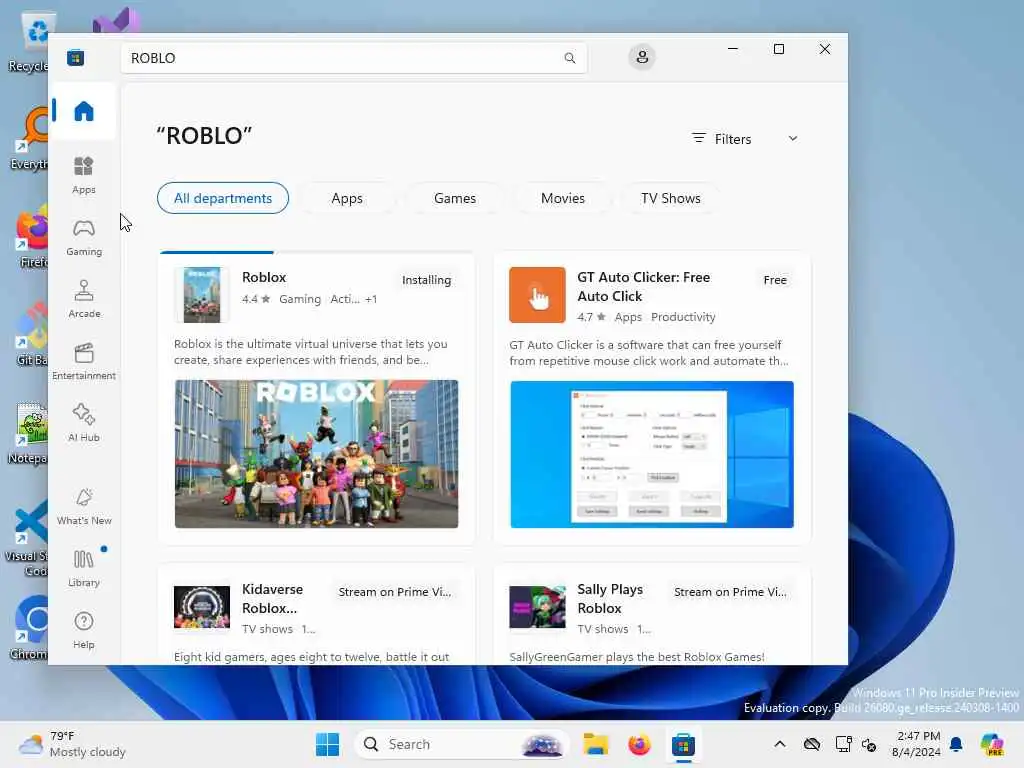Click the clock showing 2:47 PM
The image size is (1024, 768).
coord(916,744)
